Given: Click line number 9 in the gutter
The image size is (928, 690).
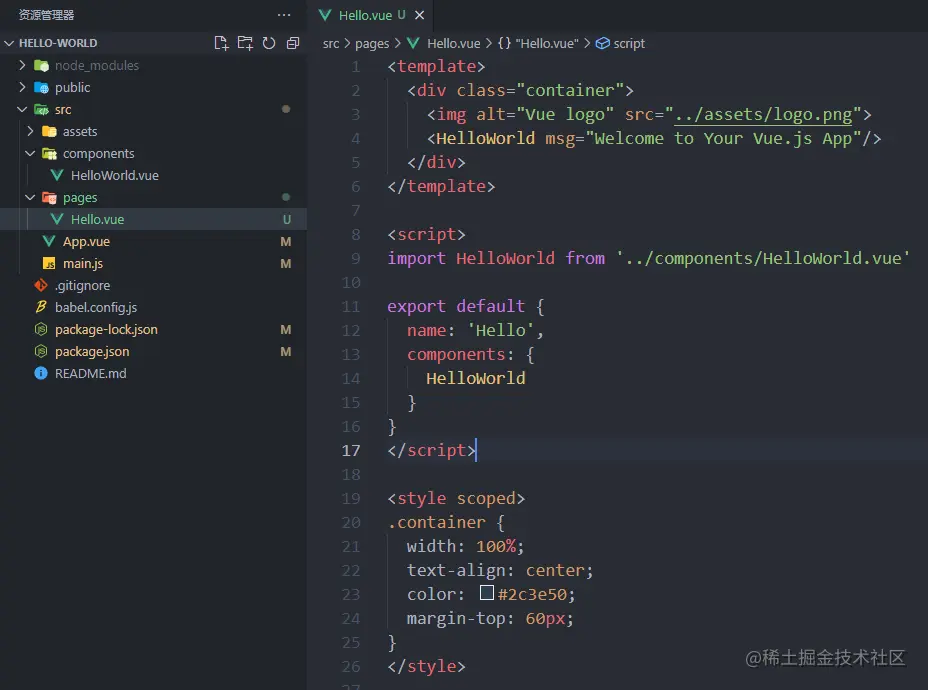Looking at the screenshot, I should tap(355, 259).
